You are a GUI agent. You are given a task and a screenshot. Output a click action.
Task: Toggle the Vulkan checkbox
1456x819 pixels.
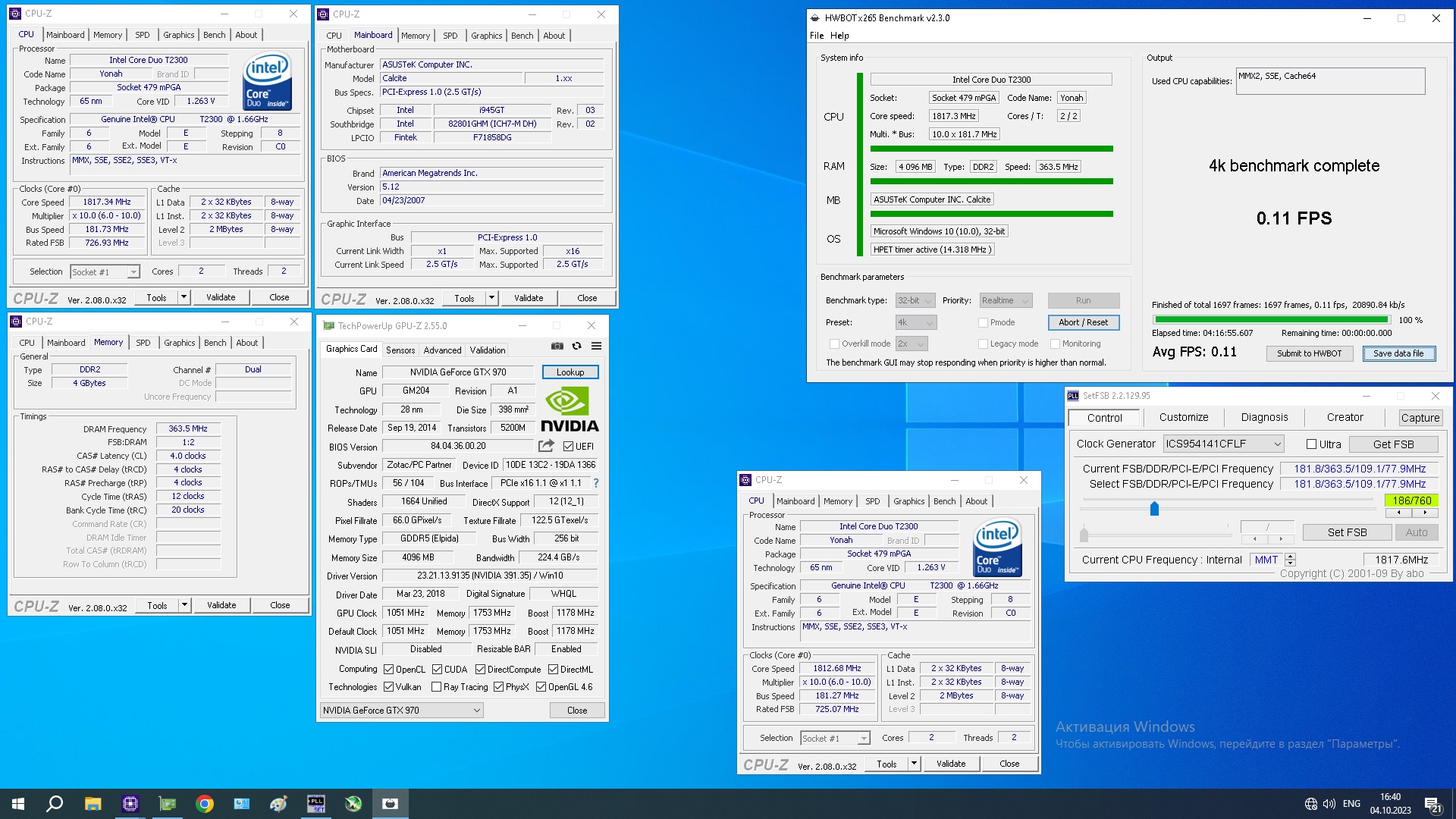[388, 687]
